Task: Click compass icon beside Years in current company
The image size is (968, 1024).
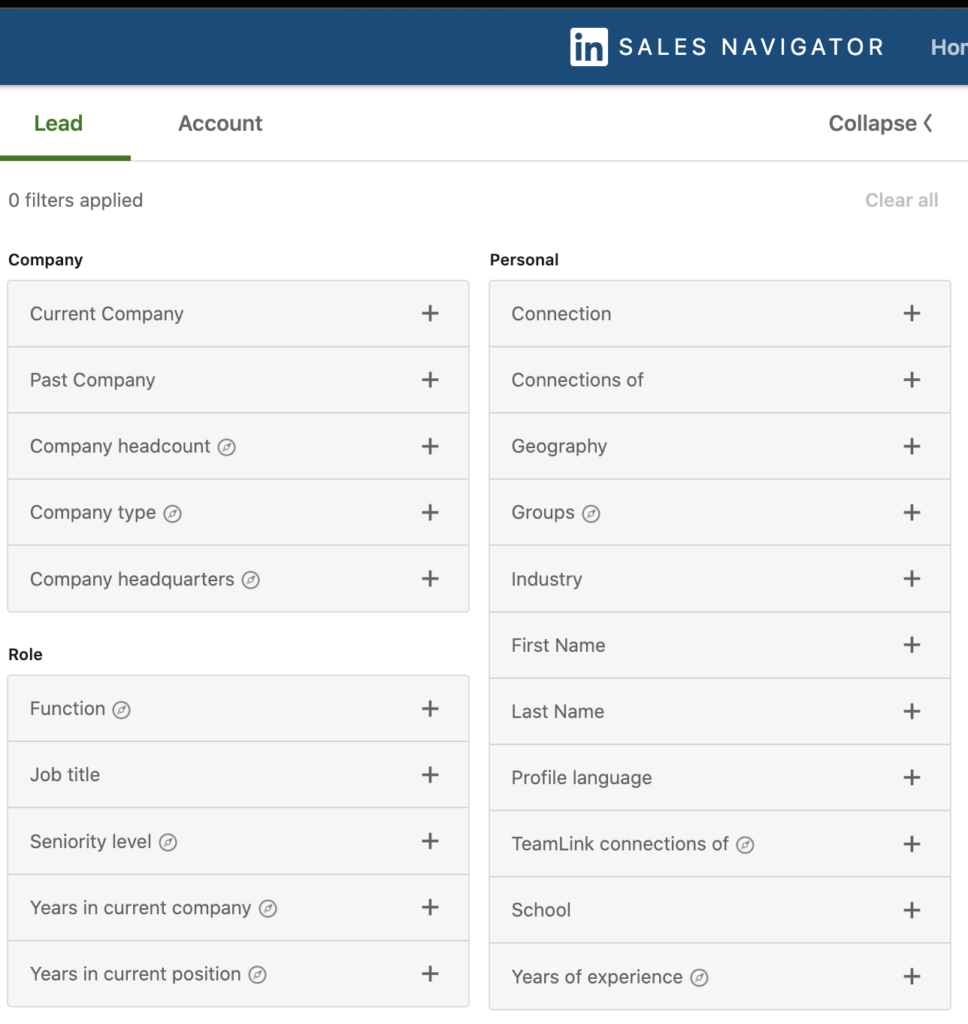Action: click(268, 908)
